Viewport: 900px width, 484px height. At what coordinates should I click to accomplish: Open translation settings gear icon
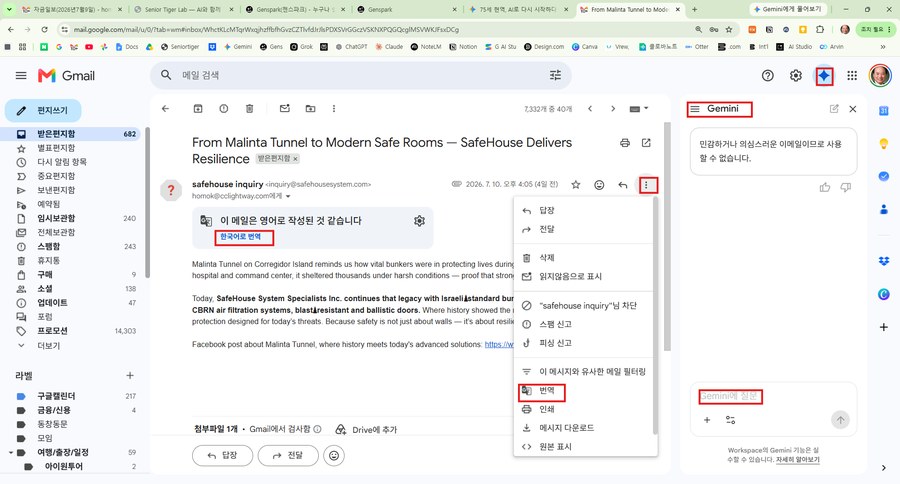point(420,221)
